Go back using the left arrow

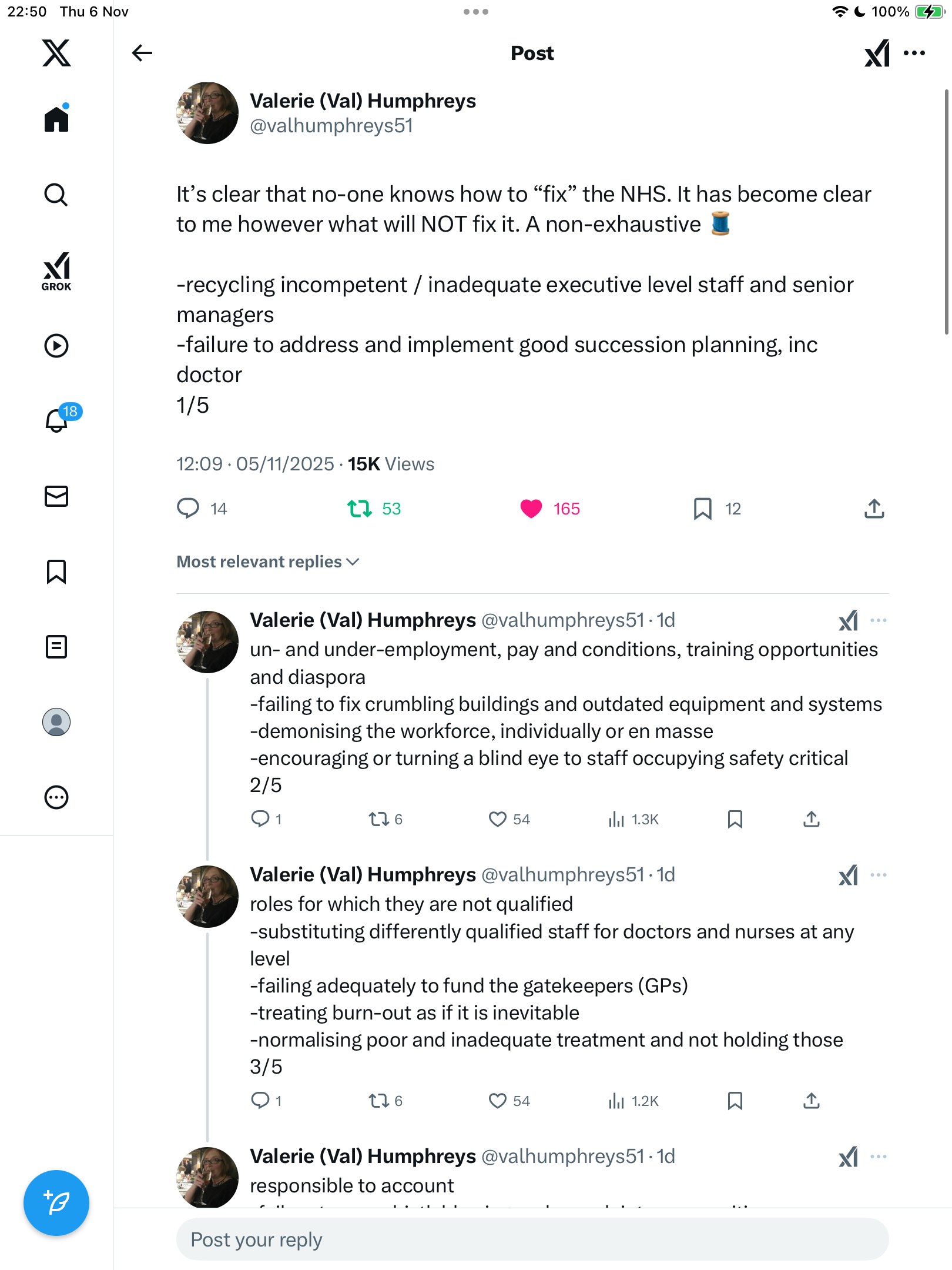tap(142, 53)
